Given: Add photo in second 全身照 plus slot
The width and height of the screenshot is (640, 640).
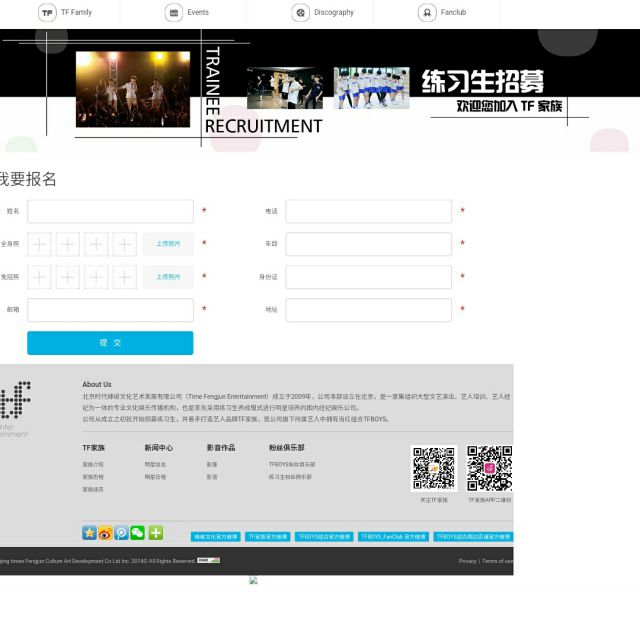Looking at the screenshot, I should pyautogui.click(x=68, y=244).
